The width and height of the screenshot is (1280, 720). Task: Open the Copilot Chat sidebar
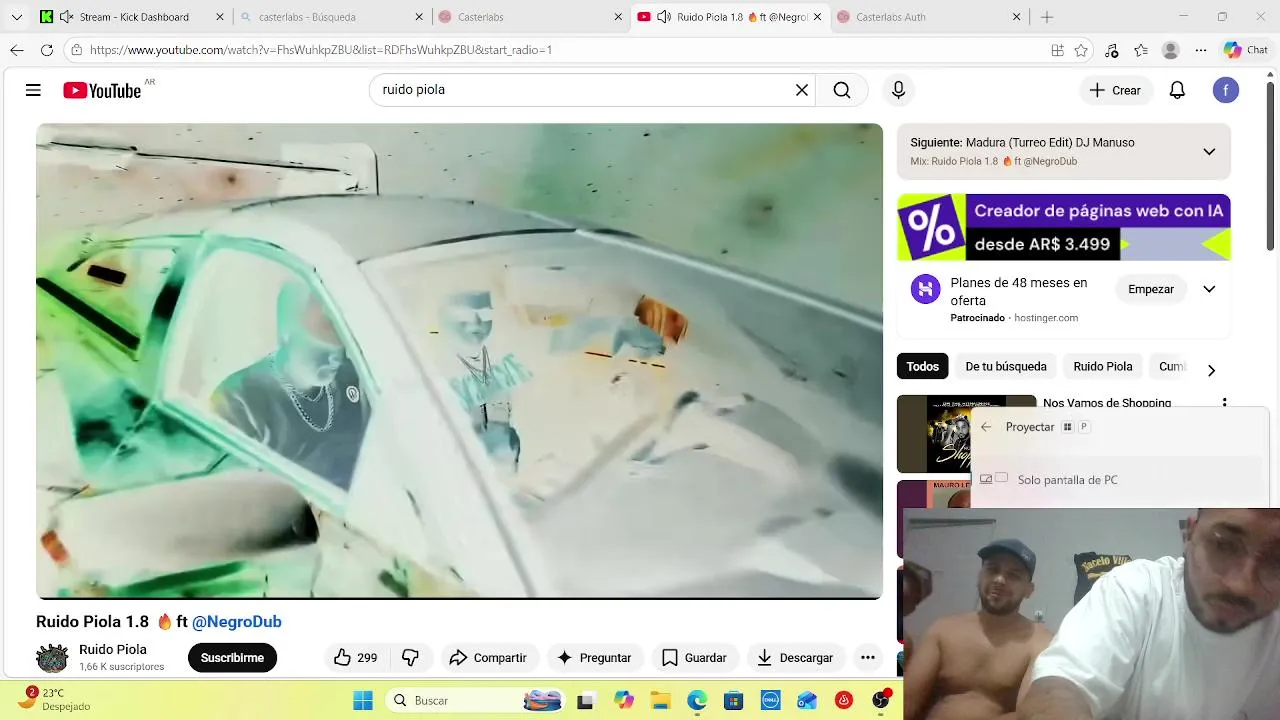coord(1245,50)
